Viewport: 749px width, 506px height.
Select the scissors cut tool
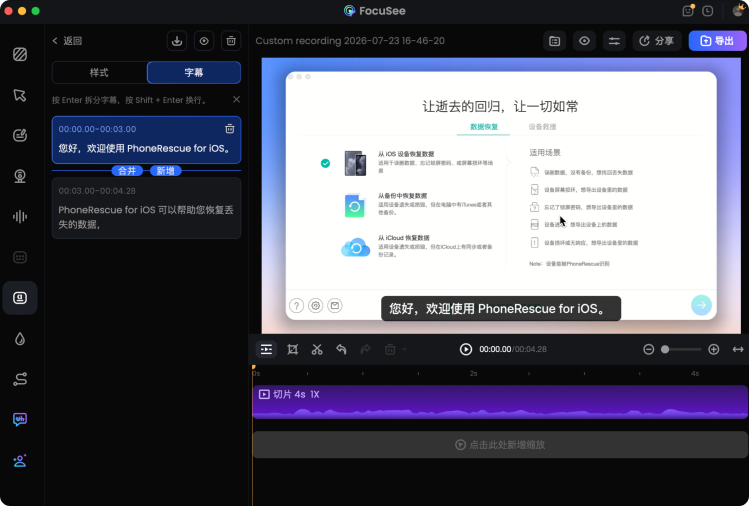click(x=317, y=349)
